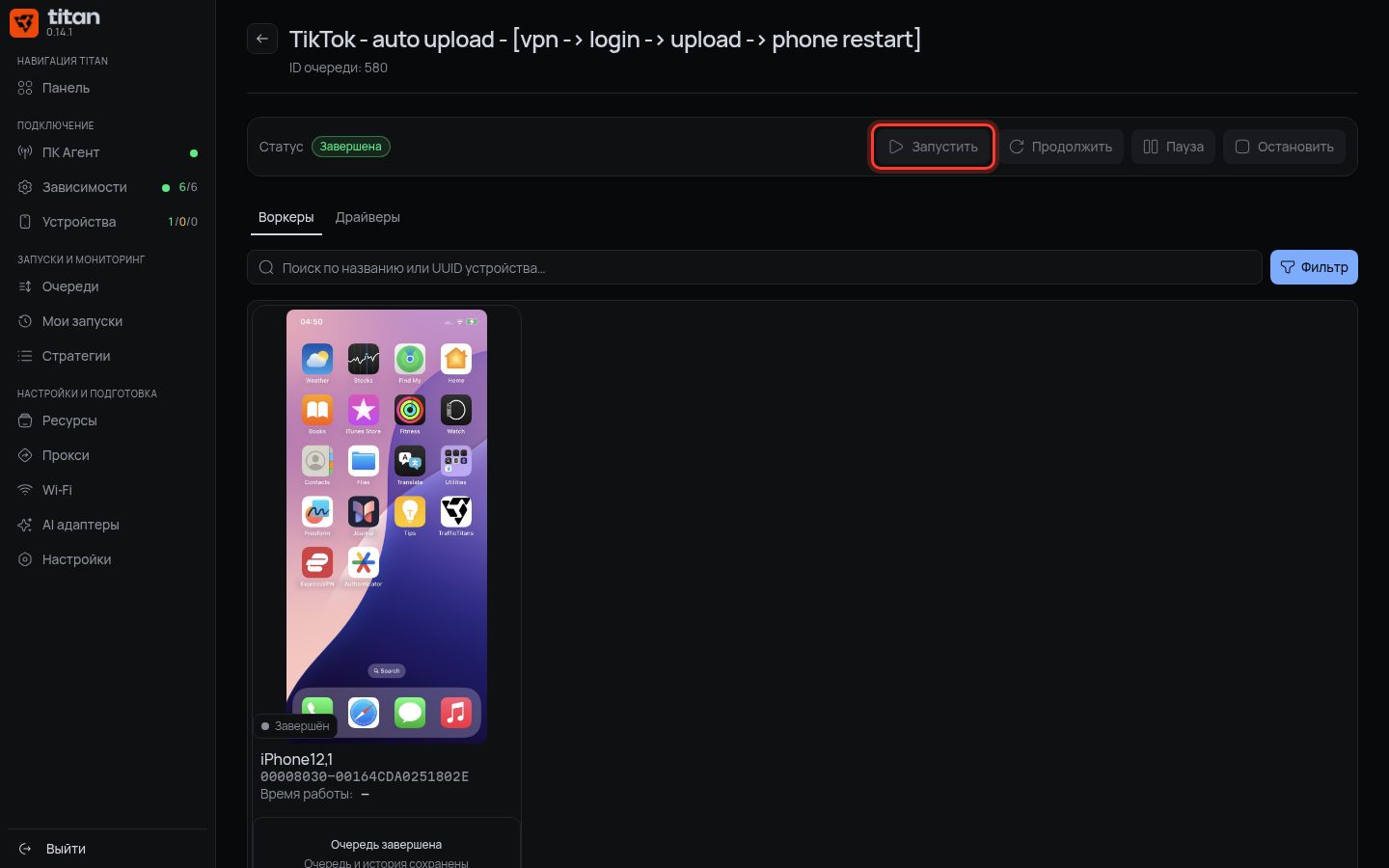This screenshot has width=1389, height=868.
Task: Navigate to Ресурсы section
Action: [107, 420]
